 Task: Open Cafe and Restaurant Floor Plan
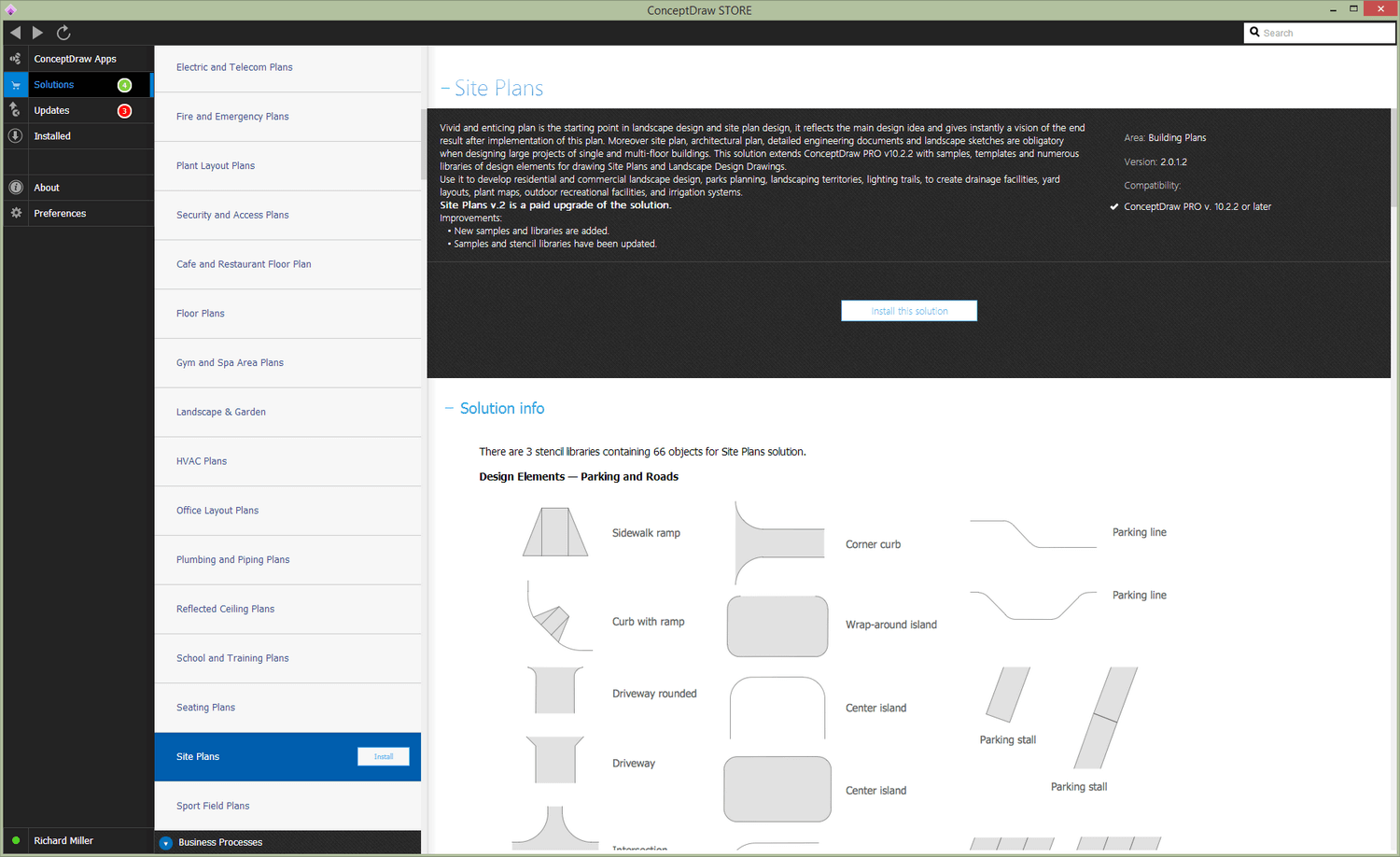[287, 264]
